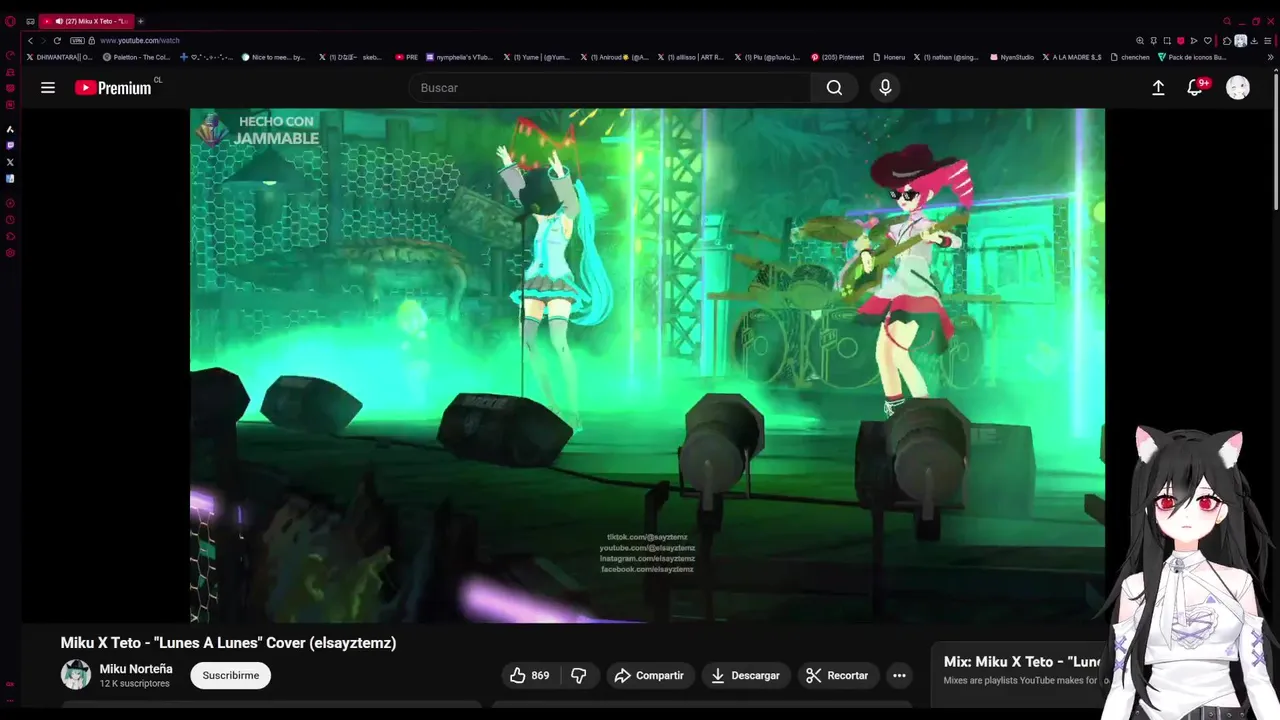Open Opera main menu logo
This screenshot has height=720, width=1280.
tap(10, 21)
